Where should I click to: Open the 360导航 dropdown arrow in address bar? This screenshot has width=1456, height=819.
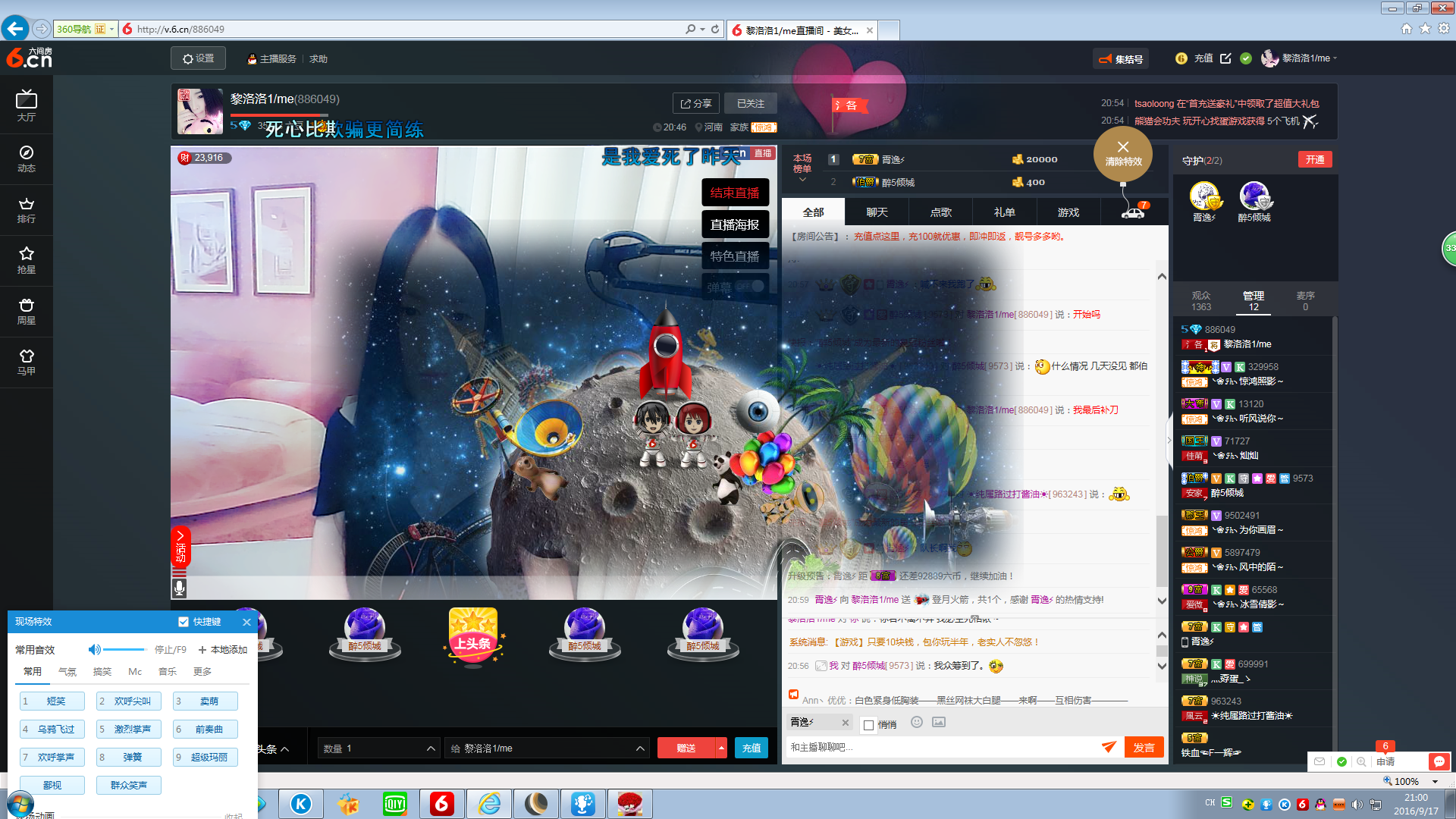[x=111, y=29]
